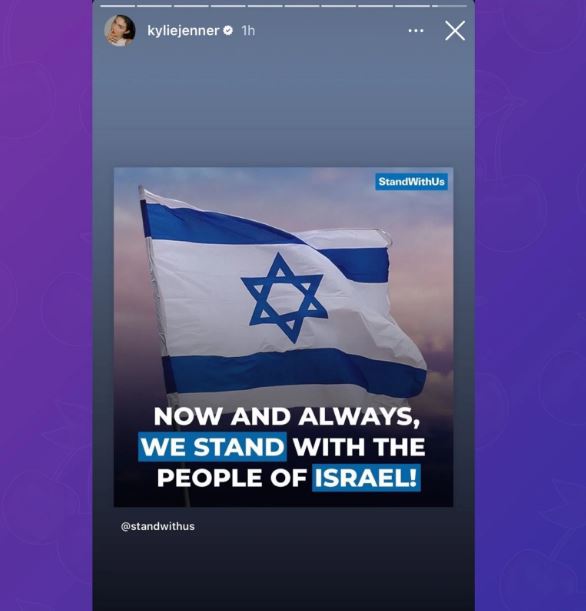This screenshot has width=586, height=611.
Task: Jump to the second story progress segment
Action: pyautogui.click(x=154, y=6)
